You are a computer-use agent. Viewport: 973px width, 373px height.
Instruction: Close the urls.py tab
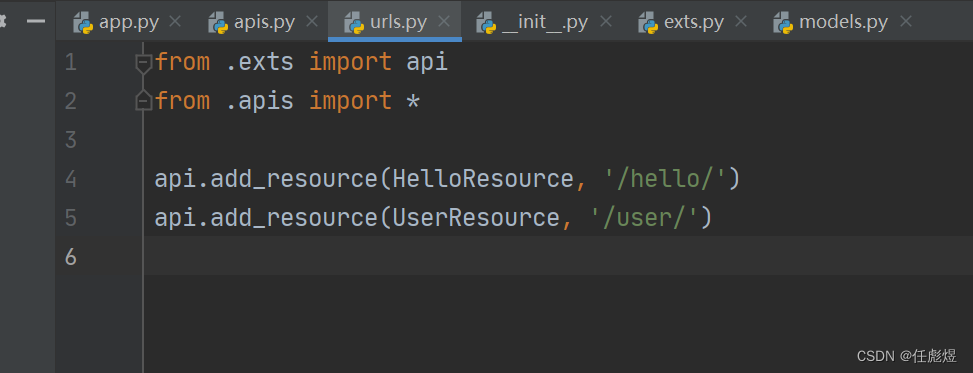(444, 22)
